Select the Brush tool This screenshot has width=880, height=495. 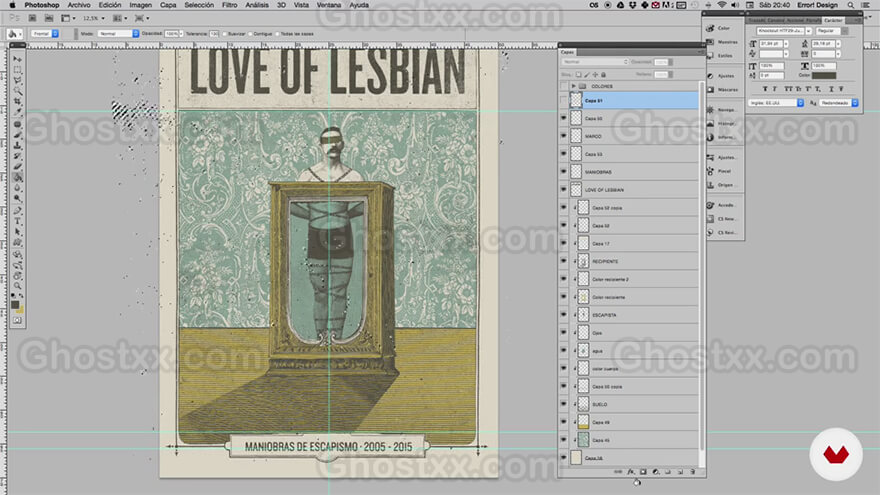tap(17, 134)
